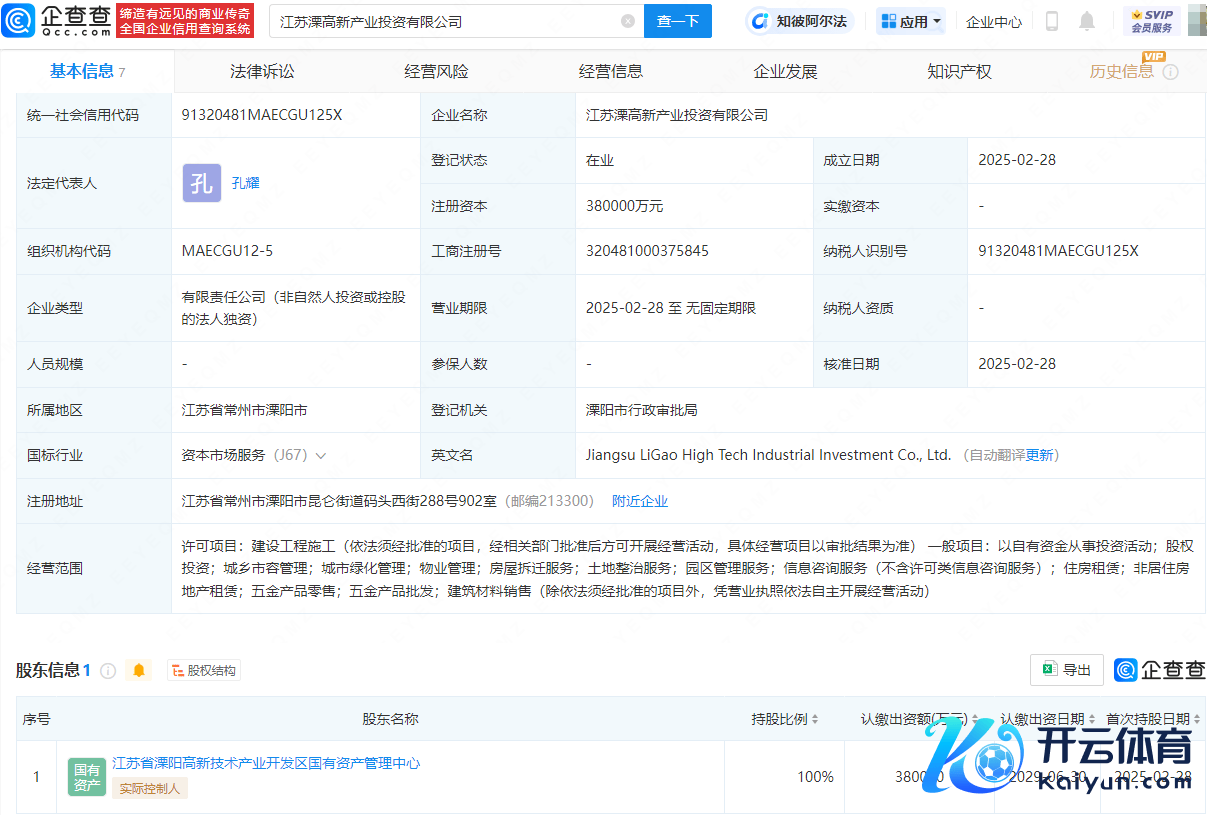The image size is (1207, 815).
Task: Expand 资本市场服务 industry chevron
Action: tap(321, 455)
